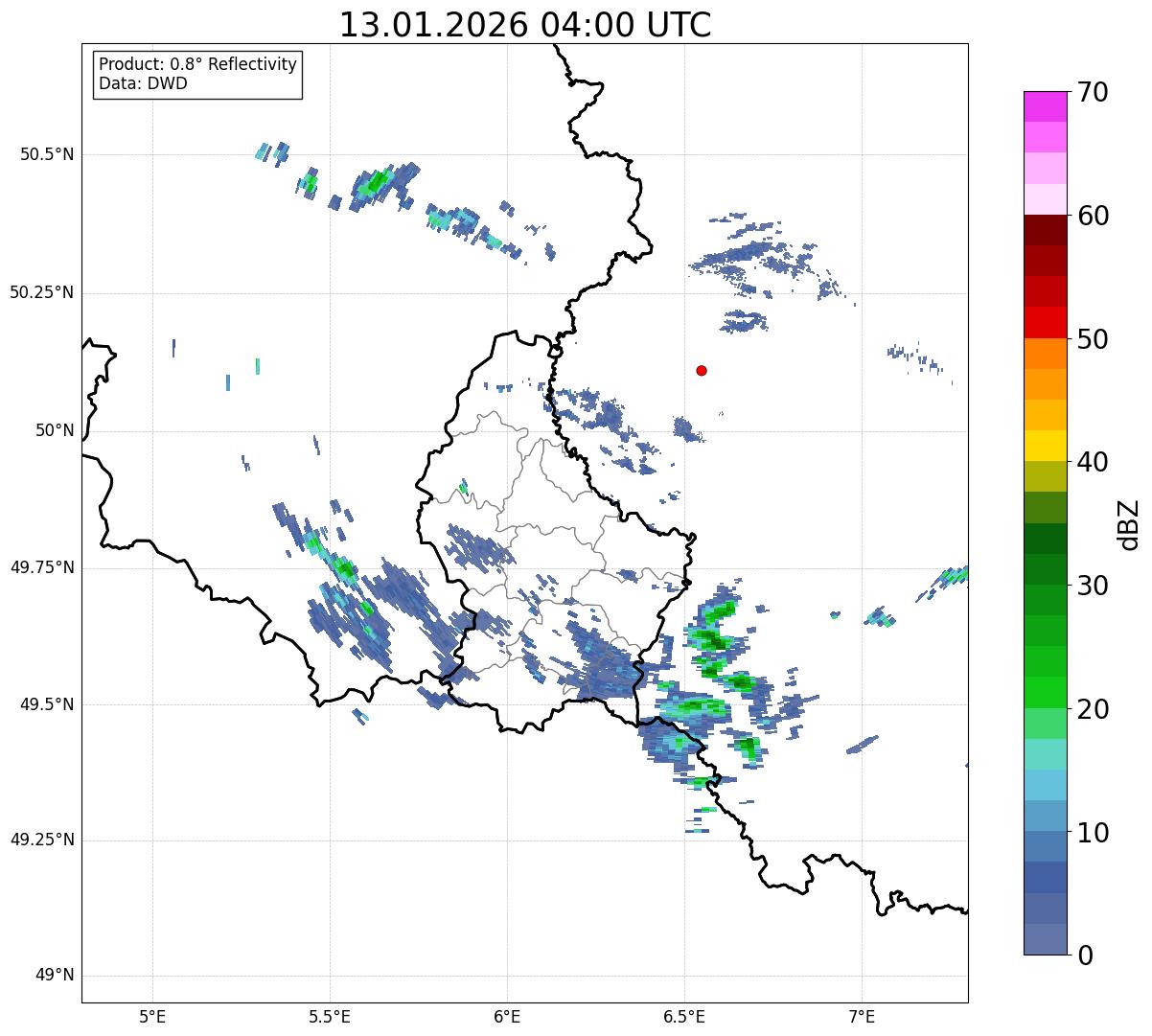Click the bright green colorbar segment just above 20
Image resolution: width=1152 pixels, height=1036 pixels.
(x=1045, y=692)
